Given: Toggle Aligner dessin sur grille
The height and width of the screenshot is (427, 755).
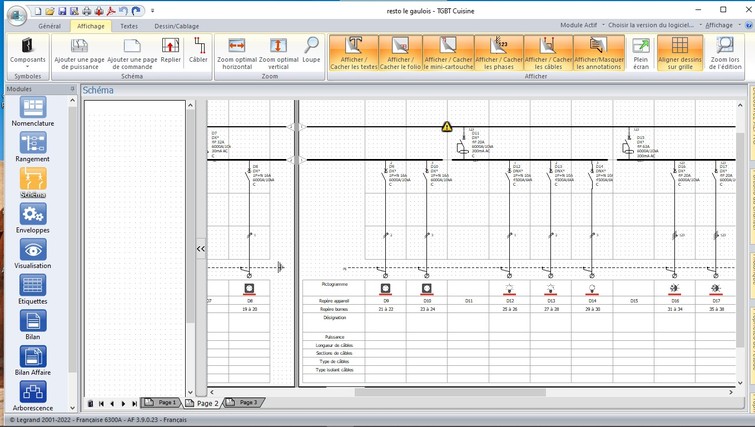Looking at the screenshot, I should [x=680, y=52].
